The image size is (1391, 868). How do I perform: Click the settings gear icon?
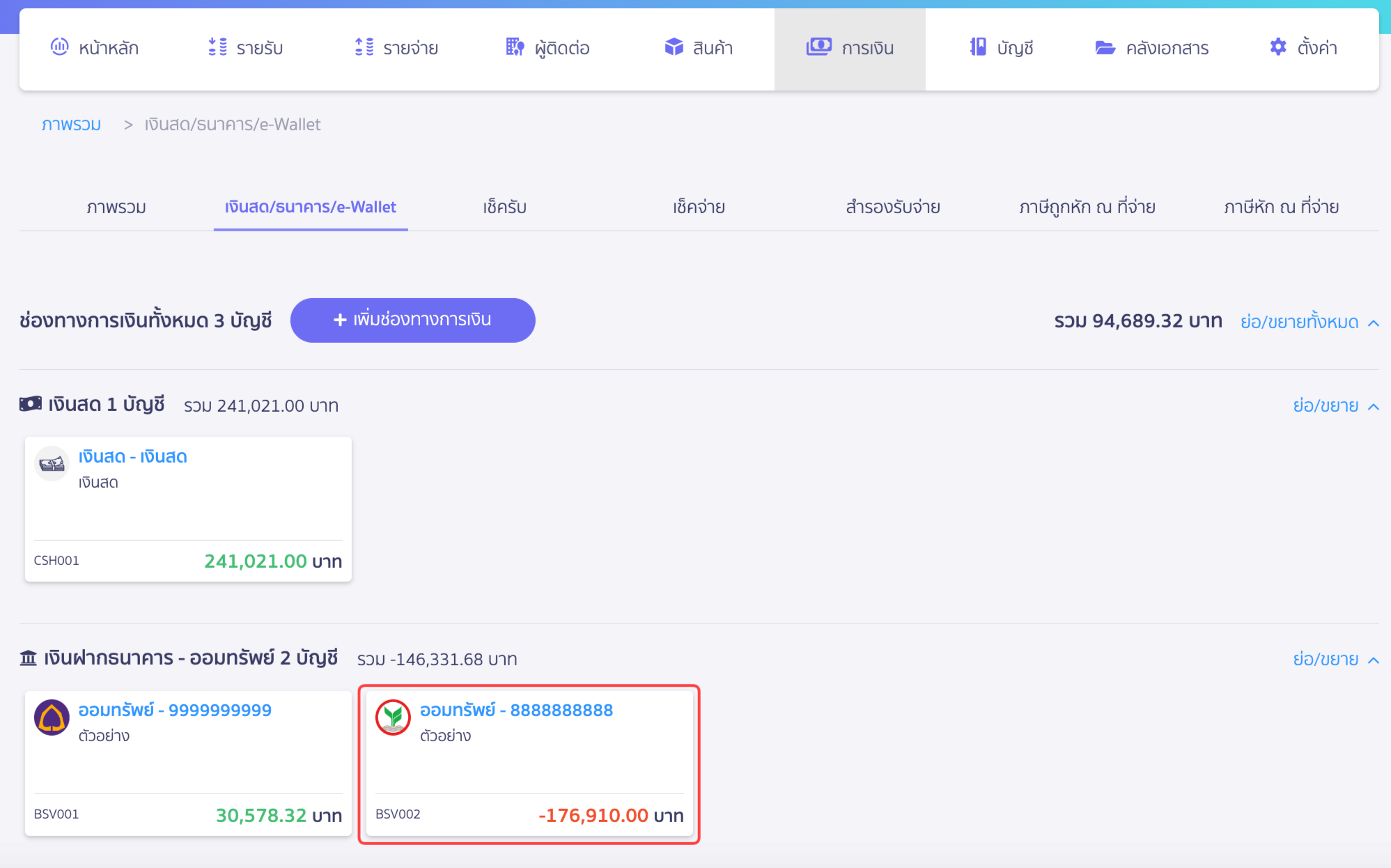pyautogui.click(x=1278, y=47)
